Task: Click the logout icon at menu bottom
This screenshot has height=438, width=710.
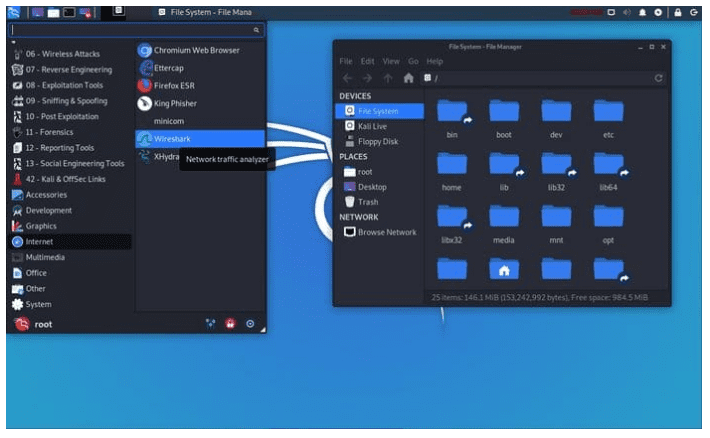Action: (250, 323)
